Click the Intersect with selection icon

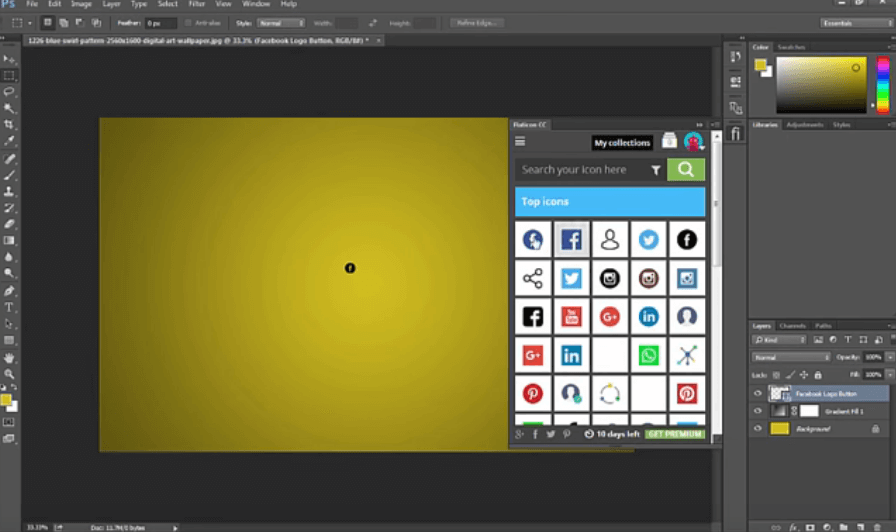click(96, 23)
